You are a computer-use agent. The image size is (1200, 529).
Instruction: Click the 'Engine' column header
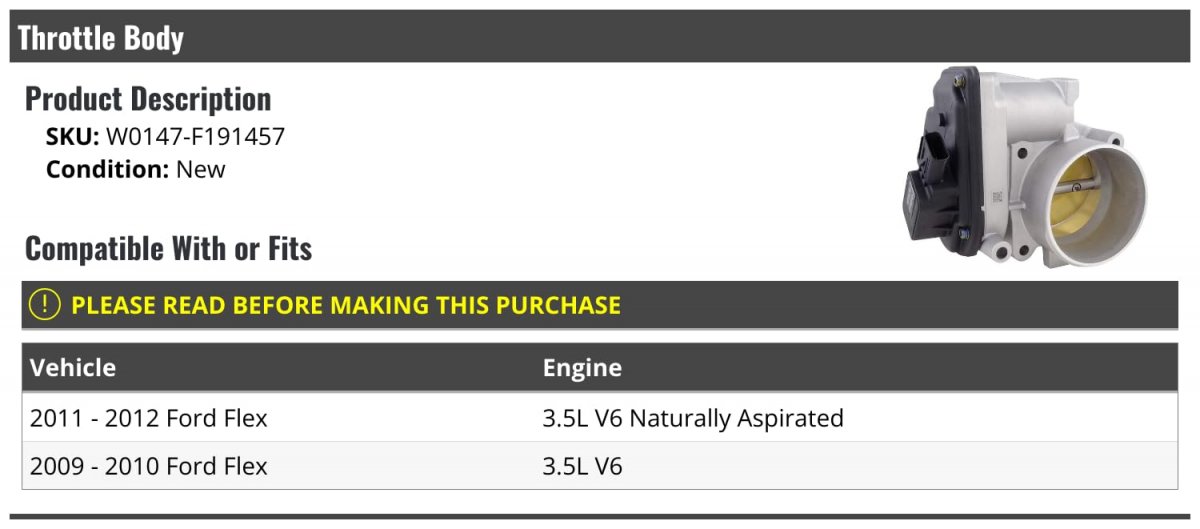(x=582, y=368)
